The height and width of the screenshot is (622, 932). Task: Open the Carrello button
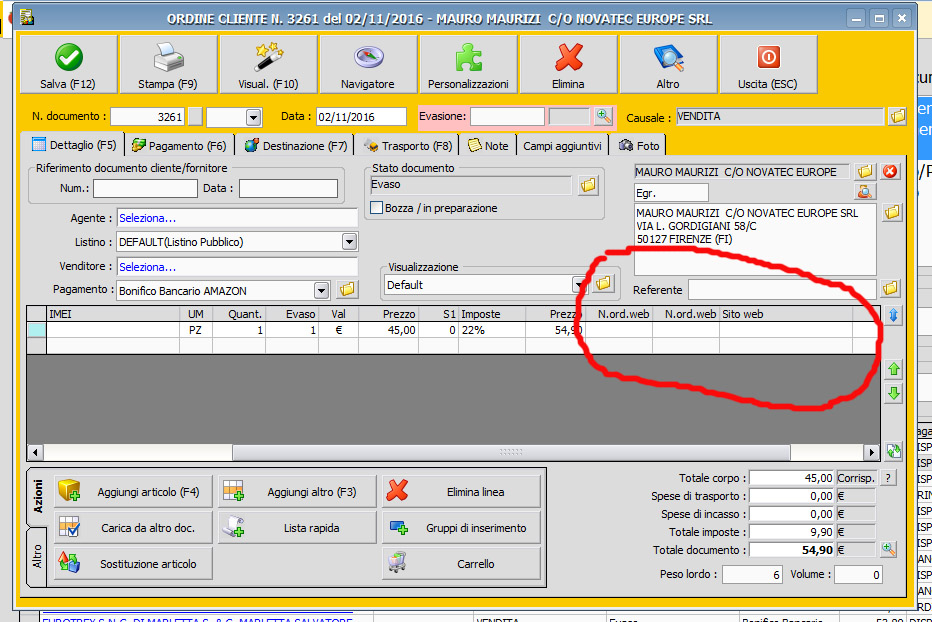click(462, 563)
